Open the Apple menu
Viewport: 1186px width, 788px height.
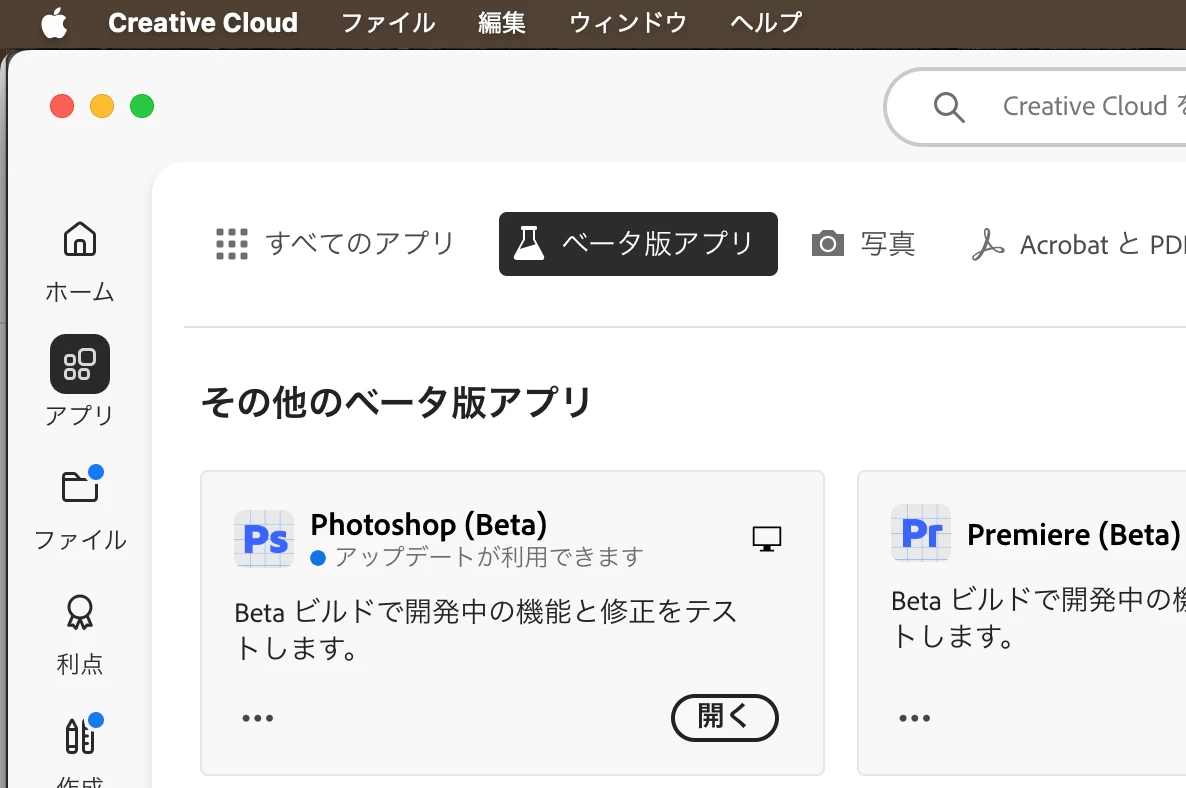point(54,23)
